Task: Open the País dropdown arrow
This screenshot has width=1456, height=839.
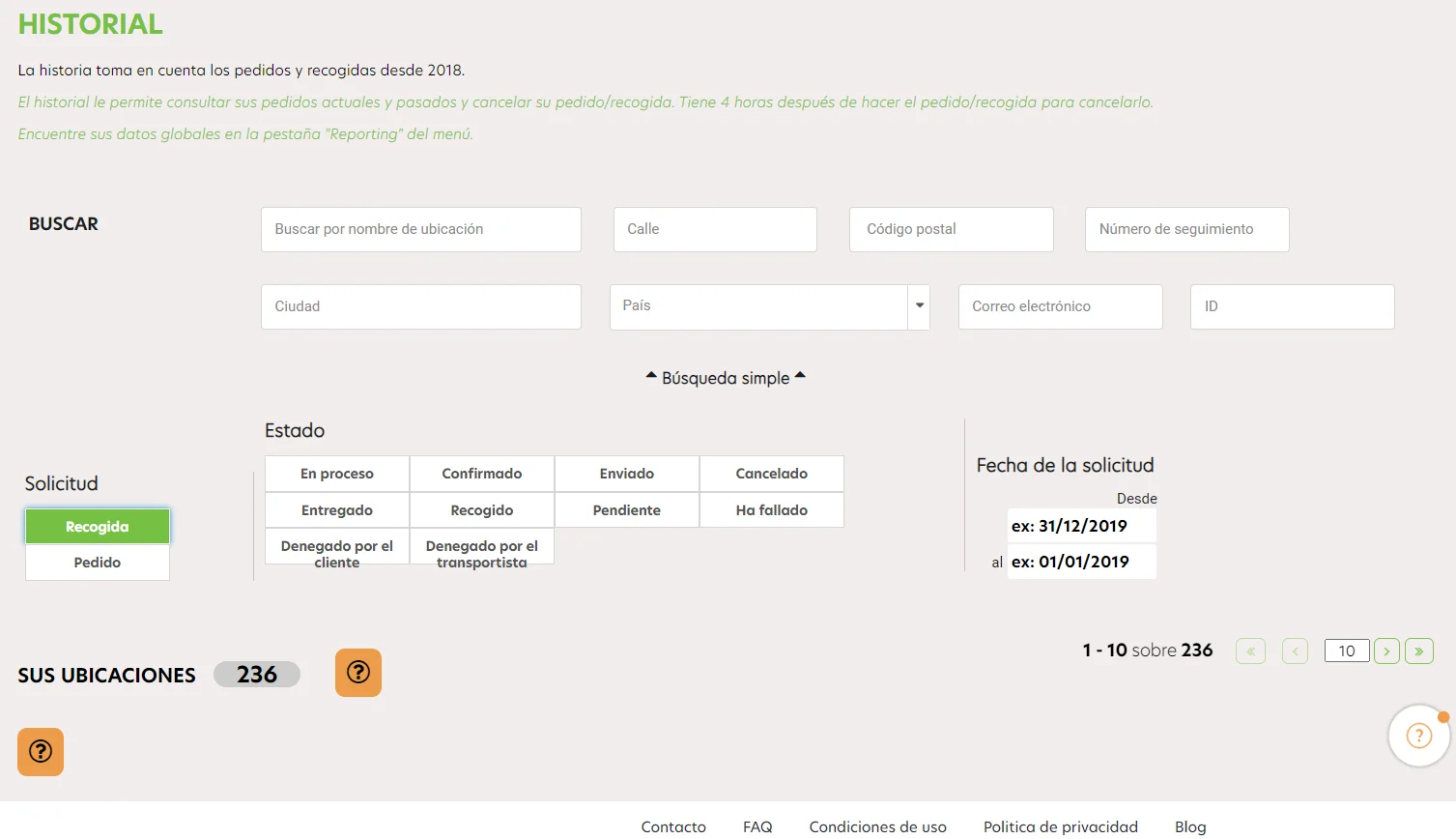Action: [920, 306]
